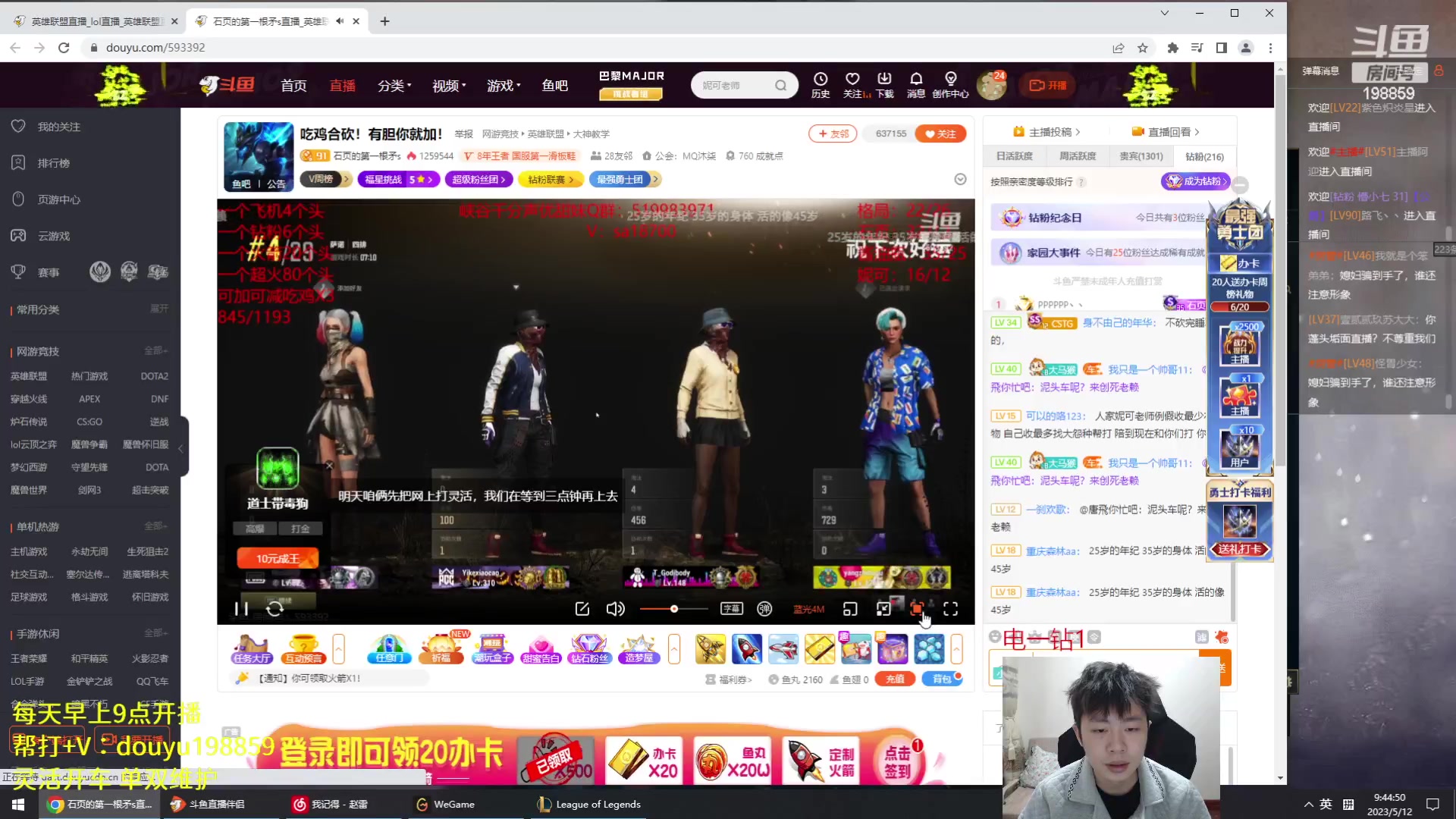Click the clip/edit icon in player controls
Screen dimensions: 1456x819
(x=582, y=609)
